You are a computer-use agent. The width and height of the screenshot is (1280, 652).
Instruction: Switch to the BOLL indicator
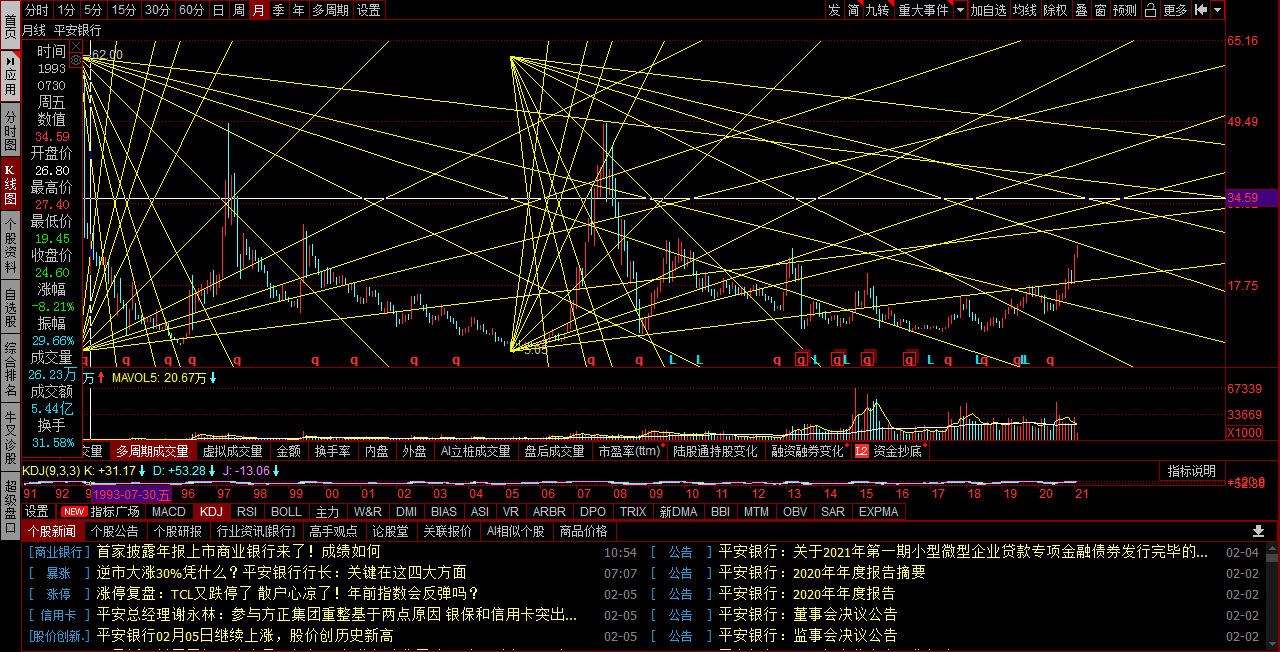point(286,511)
